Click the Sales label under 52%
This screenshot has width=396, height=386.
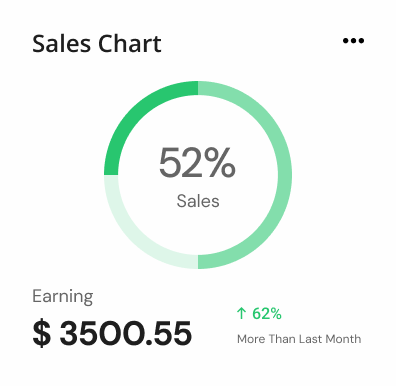click(x=198, y=201)
